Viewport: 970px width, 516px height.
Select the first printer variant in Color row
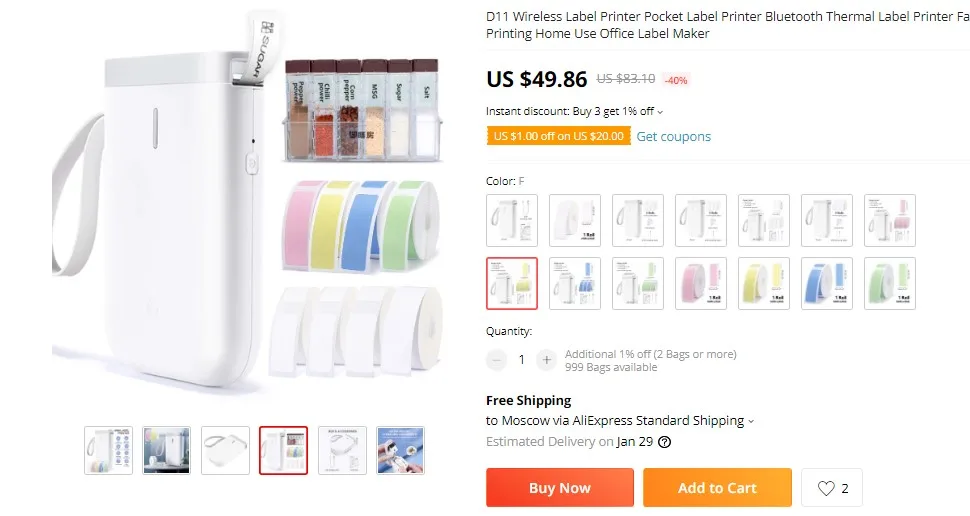point(512,220)
